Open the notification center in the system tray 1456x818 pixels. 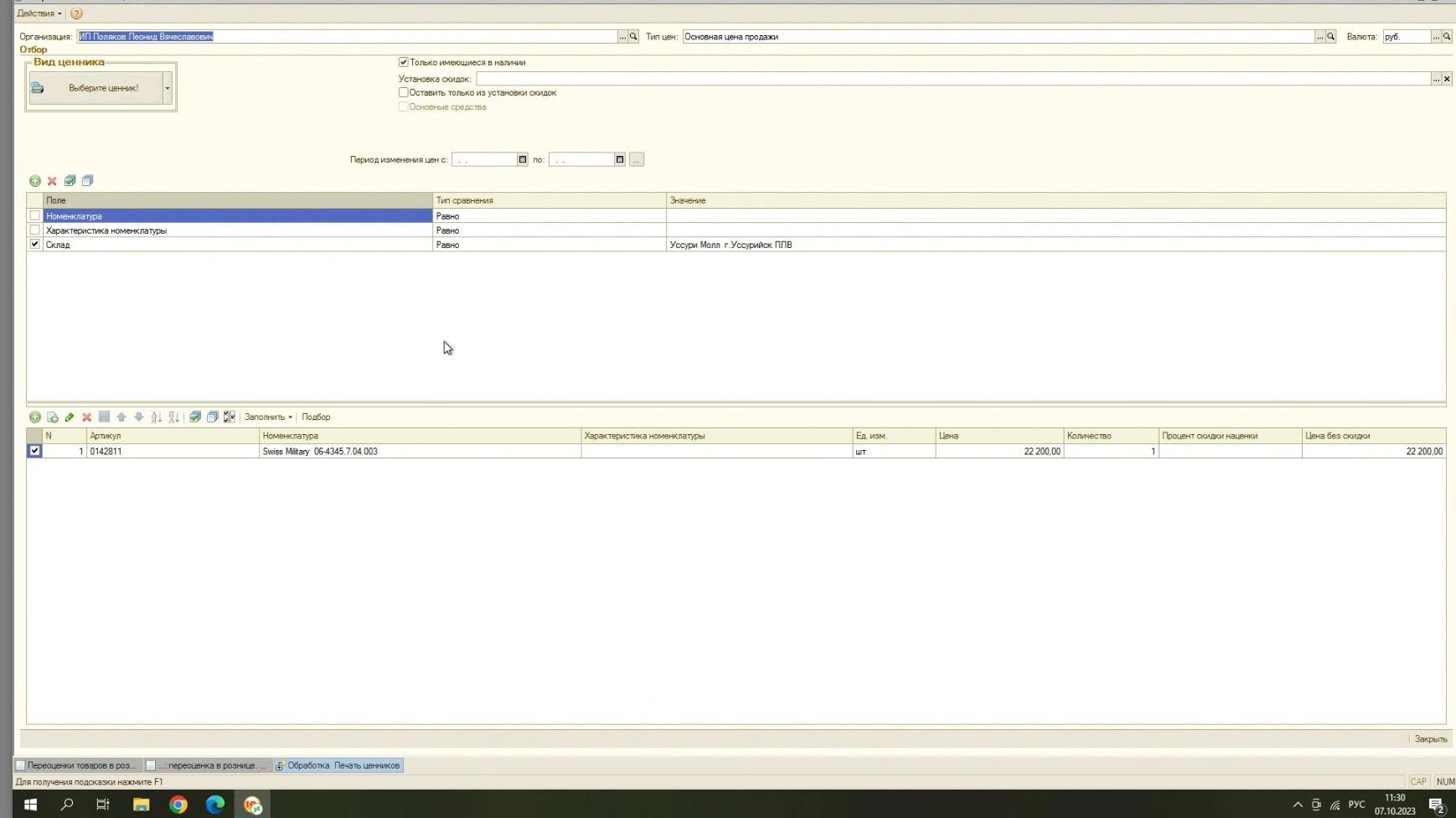pyautogui.click(x=1436, y=805)
